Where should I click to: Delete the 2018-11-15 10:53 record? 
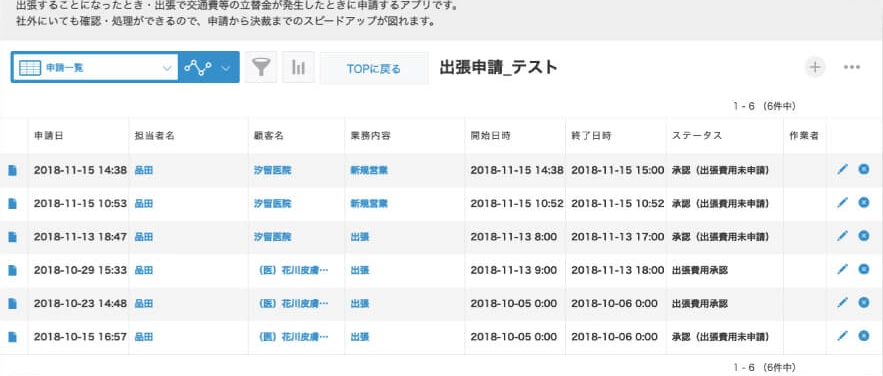(x=863, y=203)
